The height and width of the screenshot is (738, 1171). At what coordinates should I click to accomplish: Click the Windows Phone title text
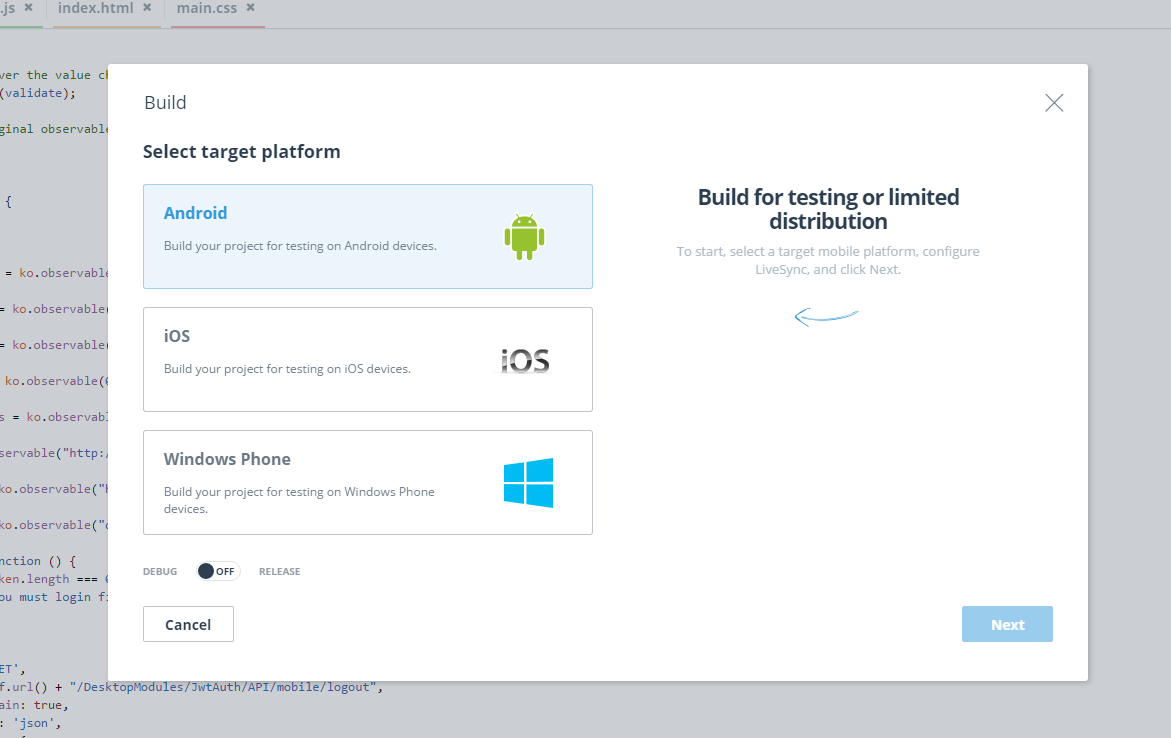coord(227,459)
